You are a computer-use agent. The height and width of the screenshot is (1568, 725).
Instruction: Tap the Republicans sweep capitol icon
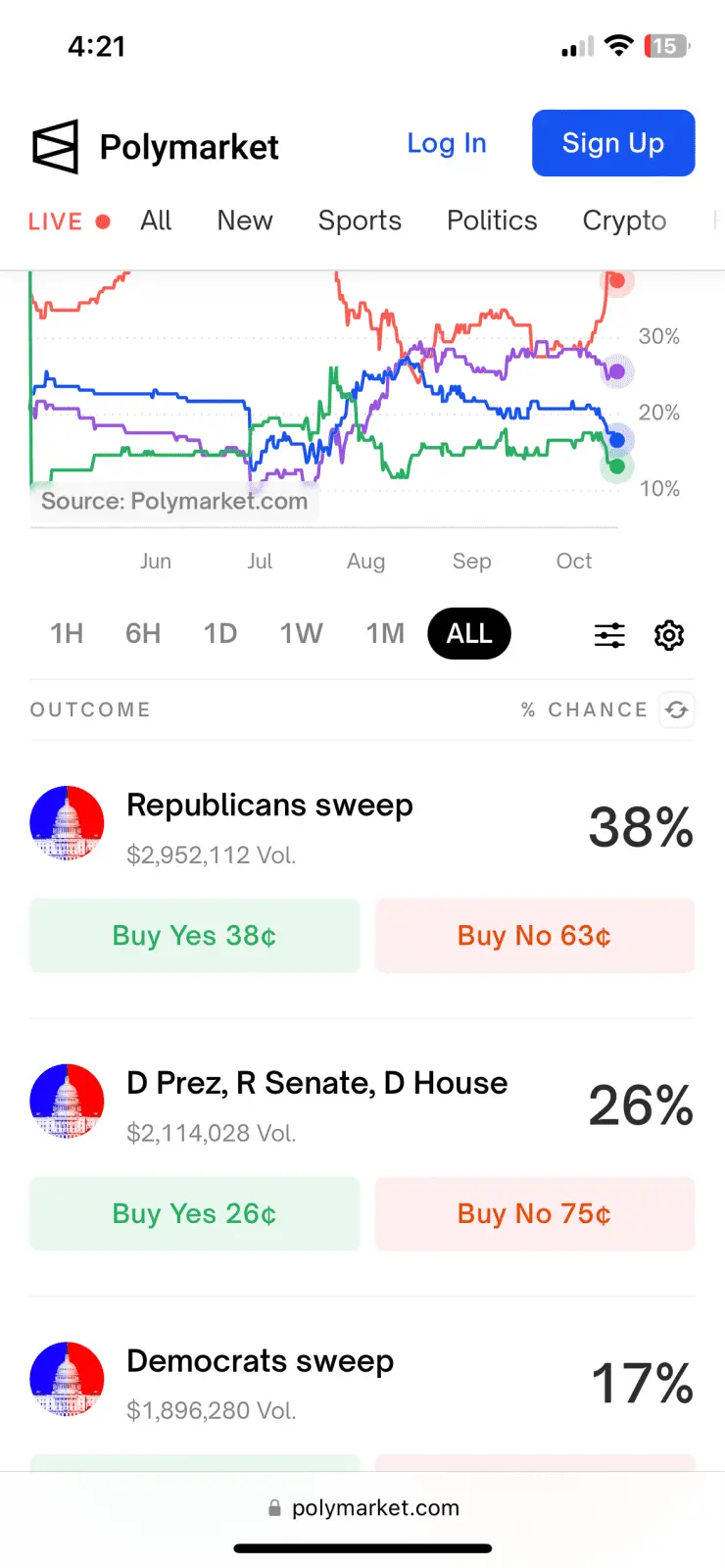[67, 822]
